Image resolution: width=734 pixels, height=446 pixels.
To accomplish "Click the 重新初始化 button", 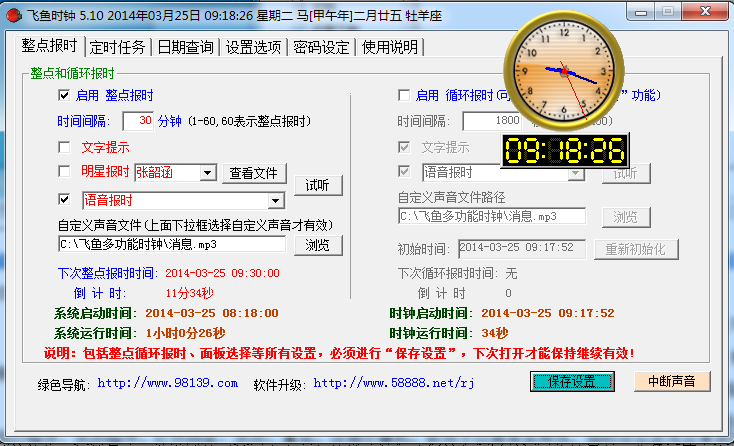I will (x=636, y=249).
